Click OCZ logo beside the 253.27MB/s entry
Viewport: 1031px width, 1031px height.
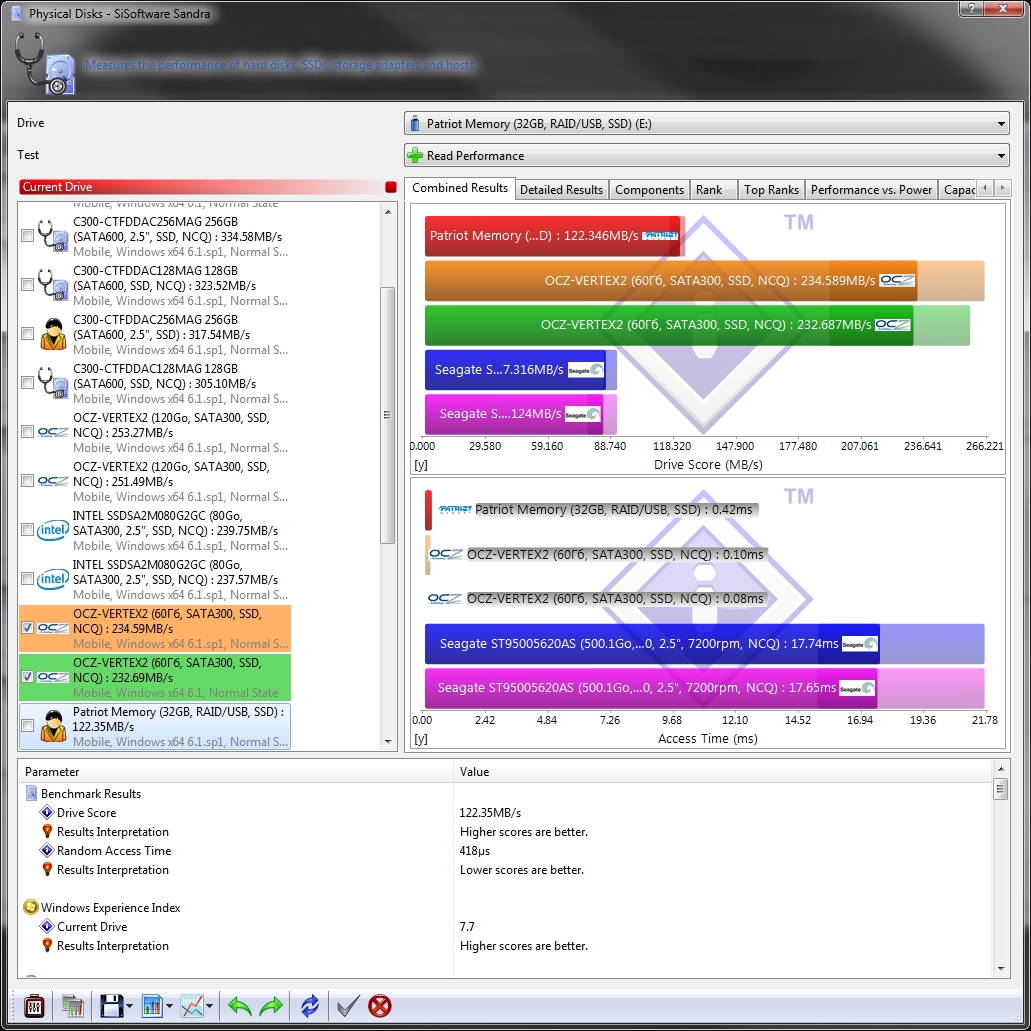pos(53,432)
